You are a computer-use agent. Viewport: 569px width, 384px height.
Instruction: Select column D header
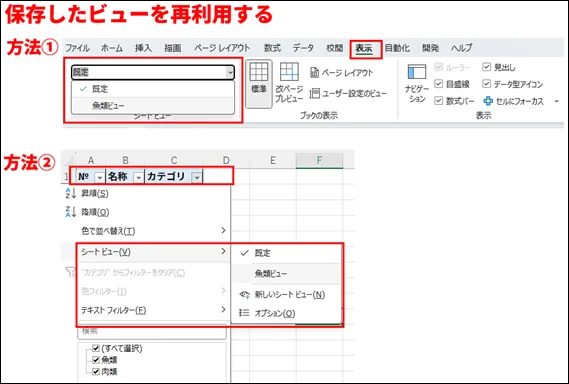pyautogui.click(x=226, y=160)
